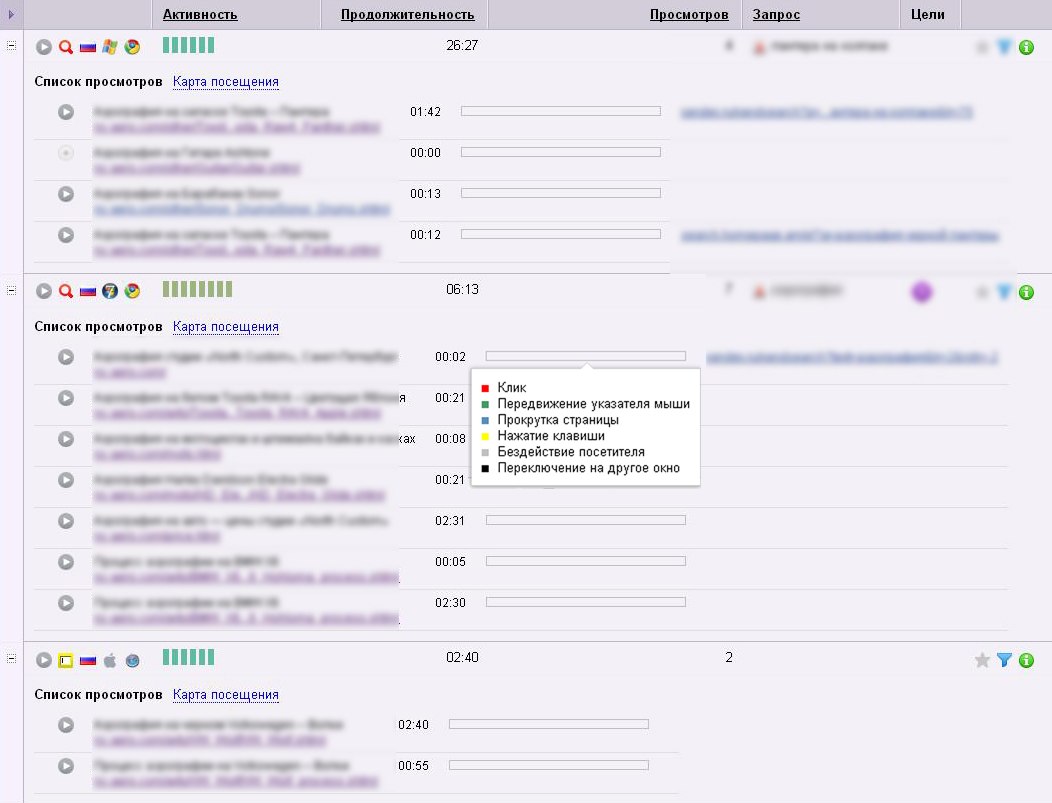Sort the table by Активность
Image resolution: width=1052 pixels, height=803 pixels.
pos(200,14)
